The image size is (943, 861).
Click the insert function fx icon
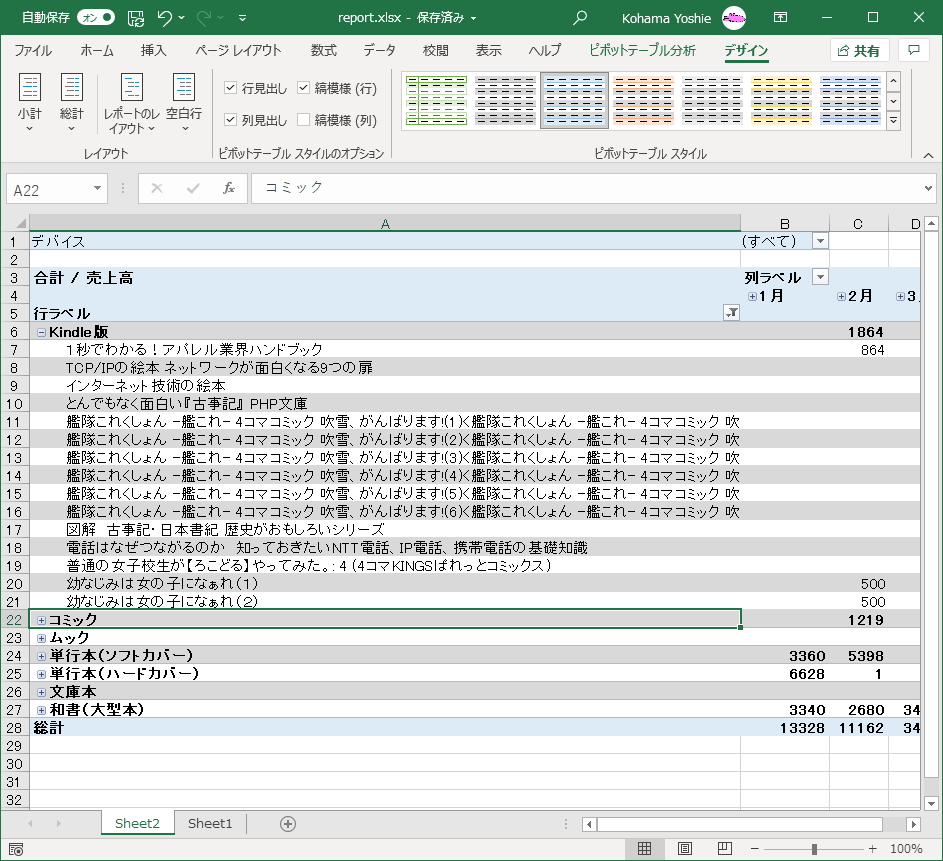[229, 188]
